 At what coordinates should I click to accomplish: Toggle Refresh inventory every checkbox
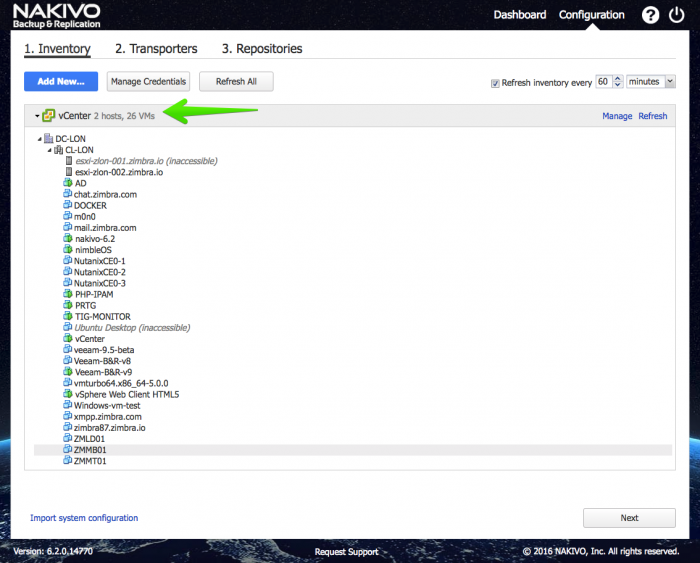pyautogui.click(x=495, y=83)
